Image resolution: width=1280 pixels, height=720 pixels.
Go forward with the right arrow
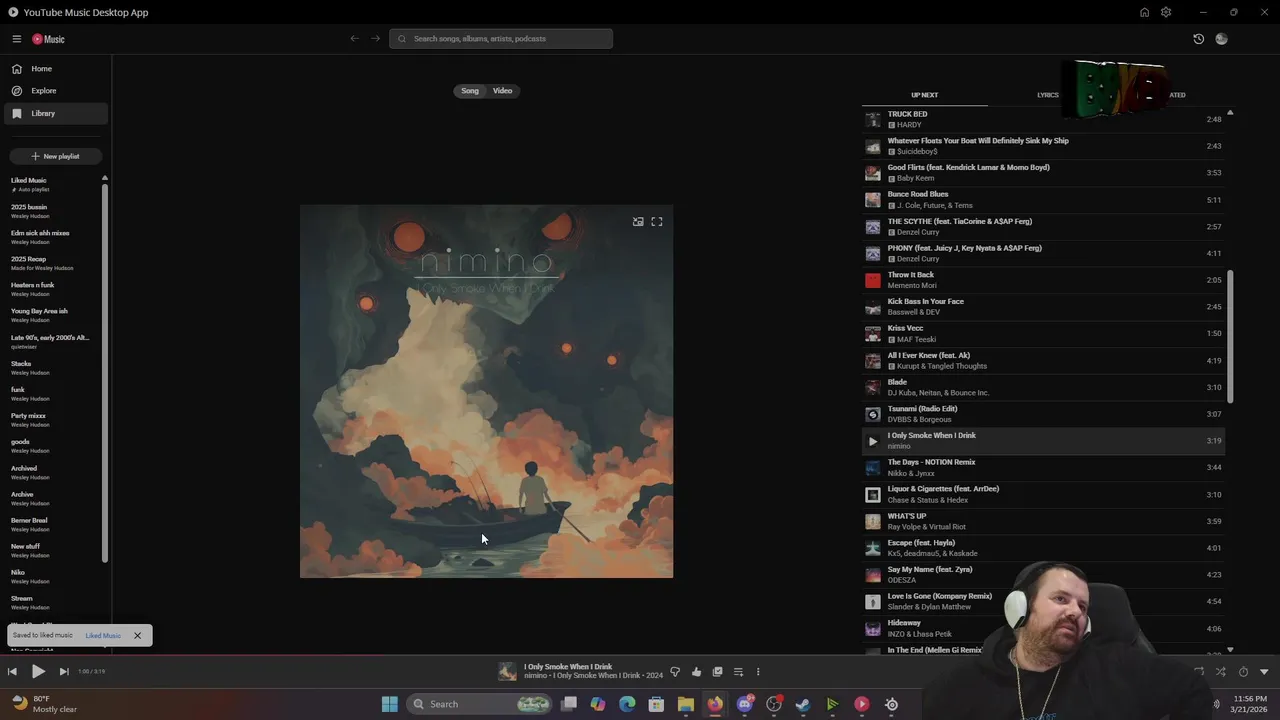click(375, 39)
